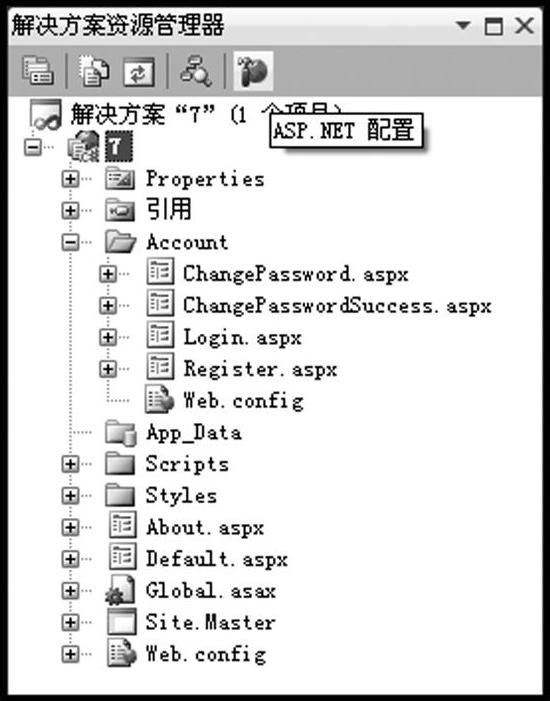Click the Global.asax file icon
This screenshot has width=550, height=701.
pos(120,591)
